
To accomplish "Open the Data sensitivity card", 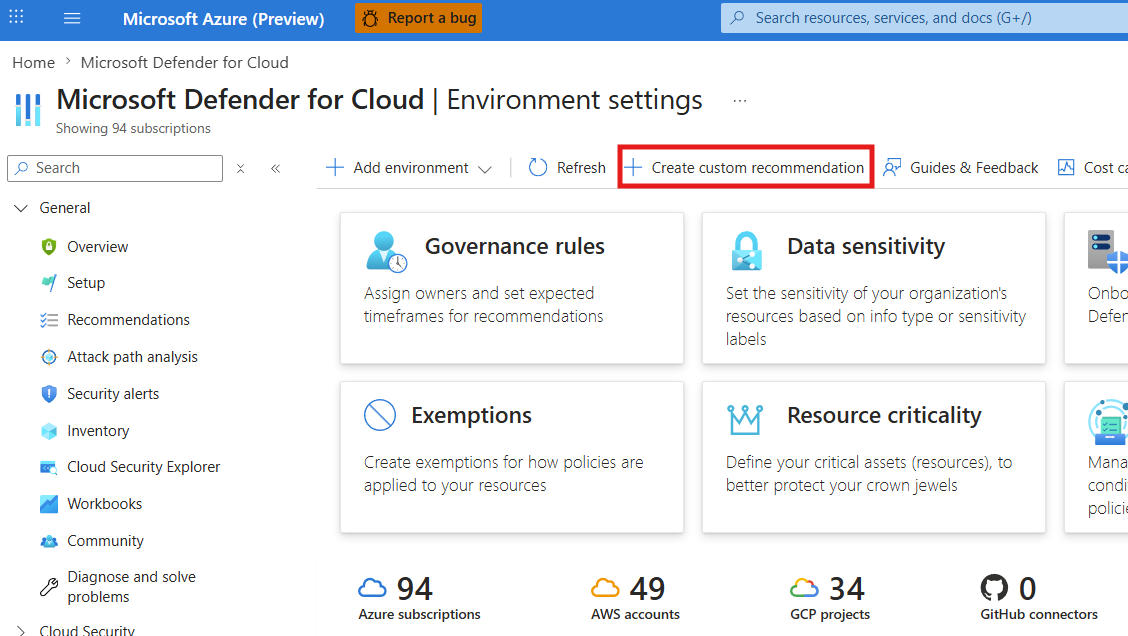I will (x=873, y=288).
